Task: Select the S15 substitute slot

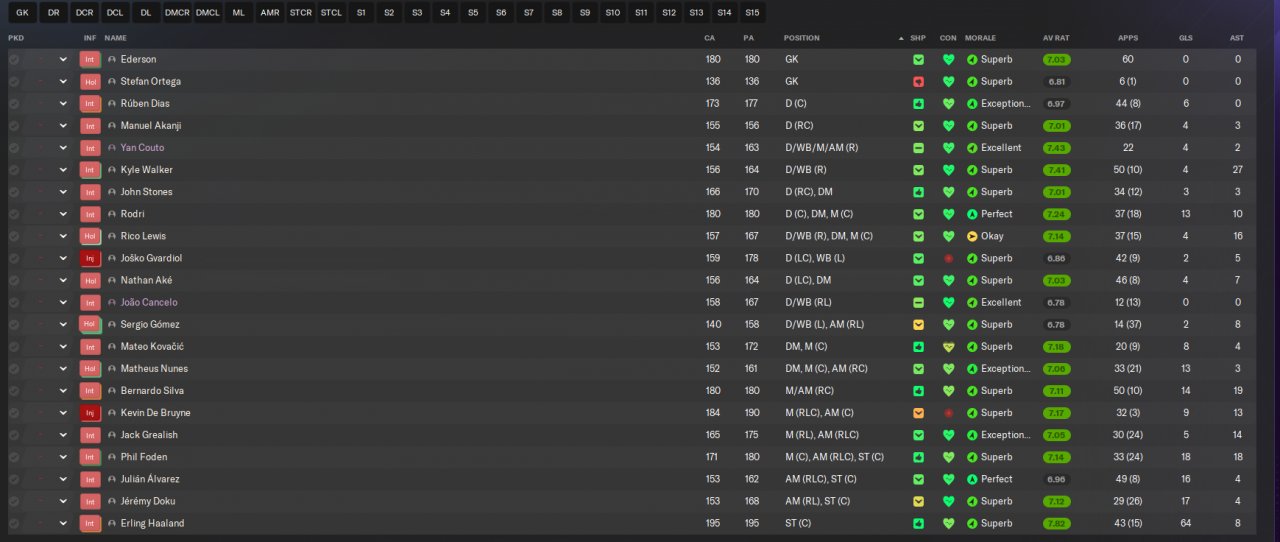Action: pos(753,13)
